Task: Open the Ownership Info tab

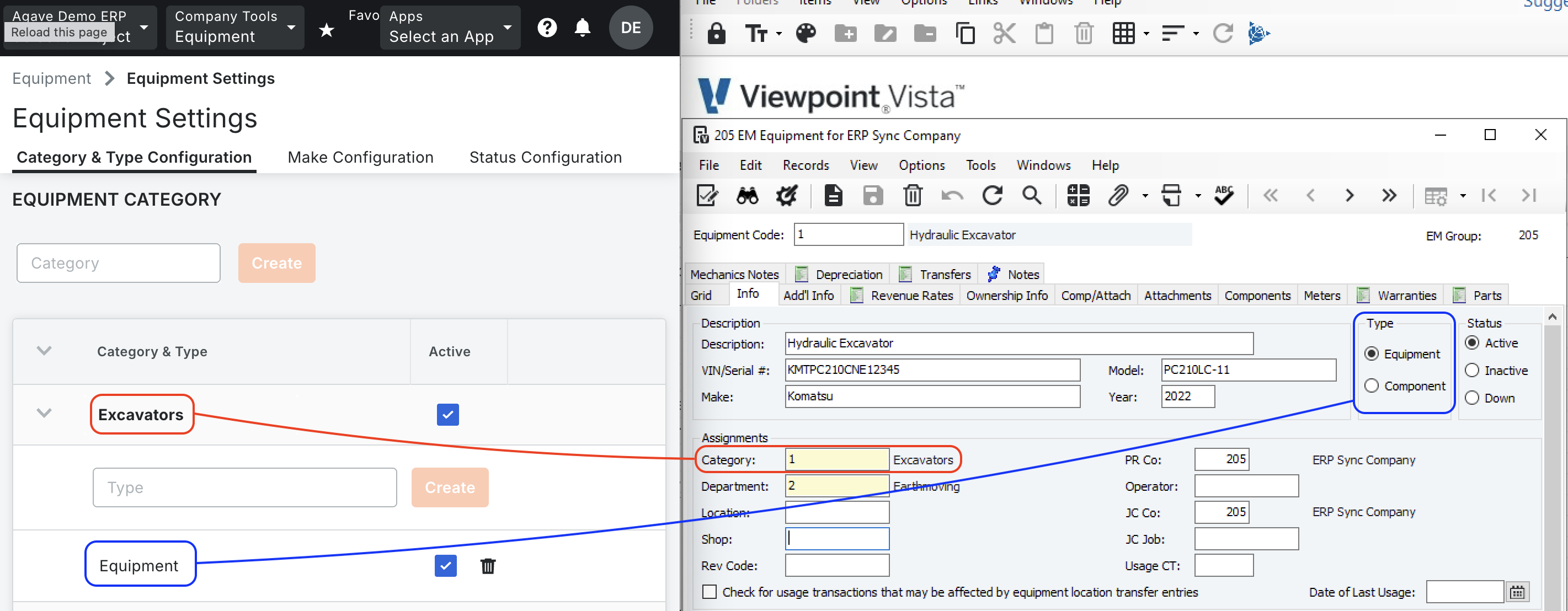Action: click(1007, 296)
